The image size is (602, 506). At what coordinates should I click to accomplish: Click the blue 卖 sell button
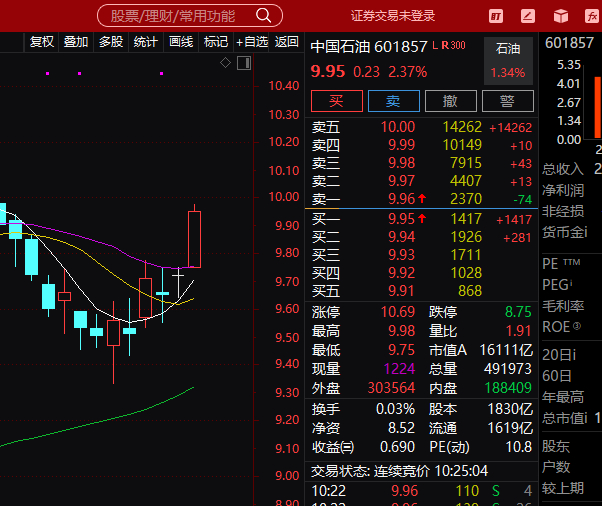[x=394, y=101]
